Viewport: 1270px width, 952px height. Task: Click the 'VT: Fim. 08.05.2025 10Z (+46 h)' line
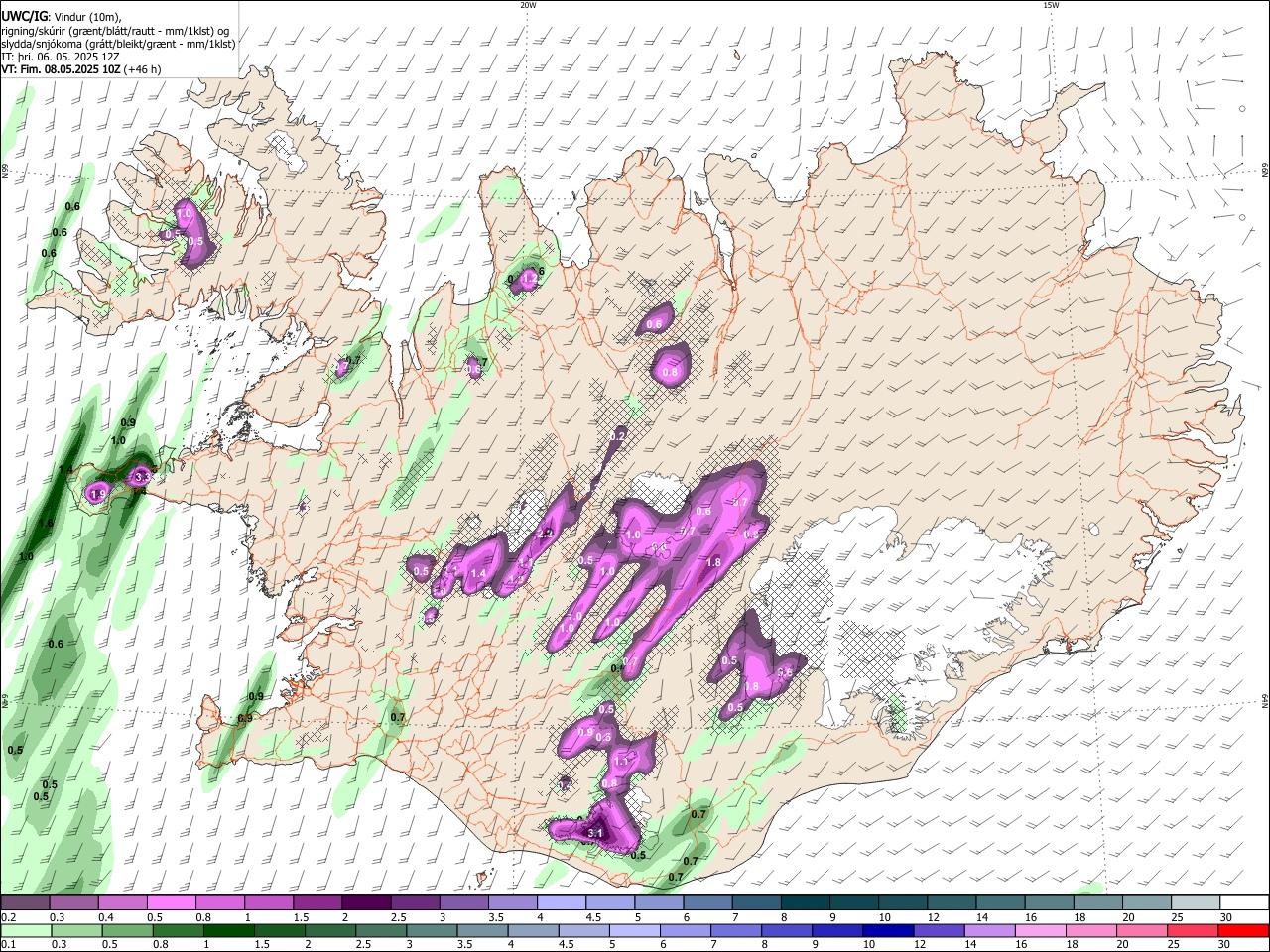coord(81,70)
